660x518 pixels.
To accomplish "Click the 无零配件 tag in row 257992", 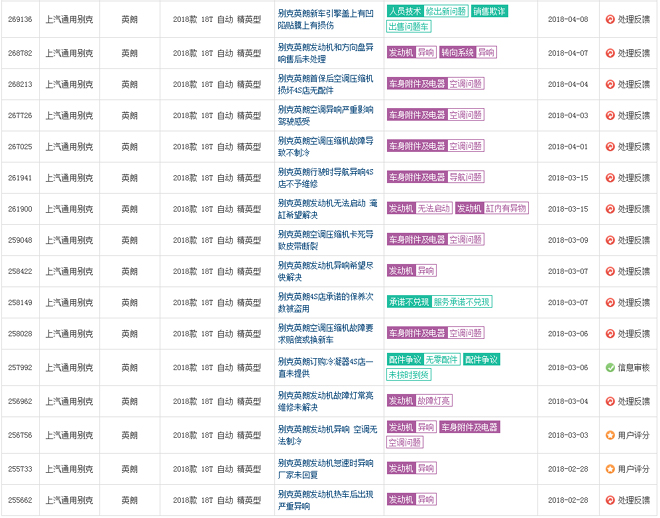I will pos(442,359).
